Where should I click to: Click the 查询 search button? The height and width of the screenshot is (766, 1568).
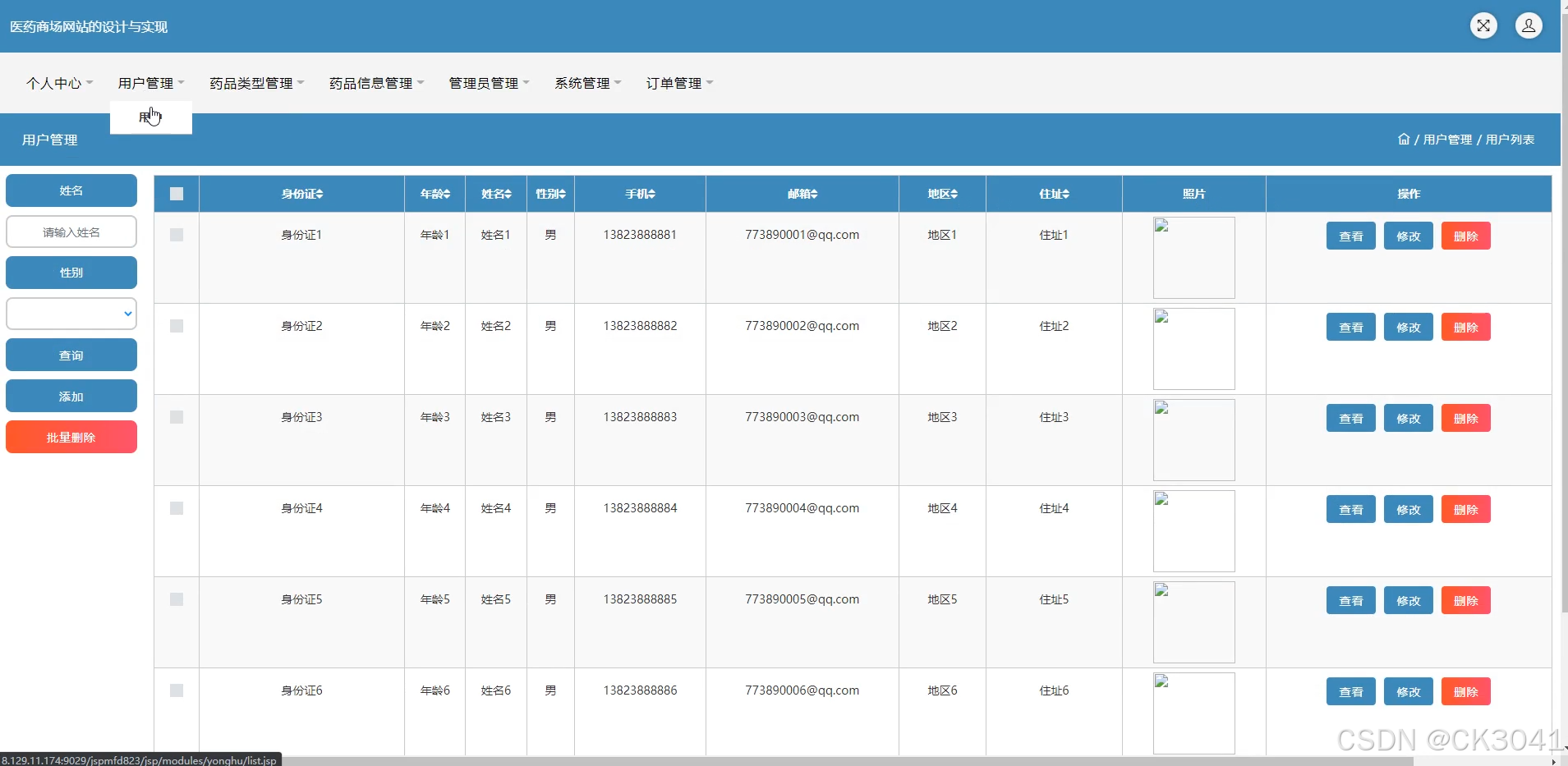click(71, 355)
